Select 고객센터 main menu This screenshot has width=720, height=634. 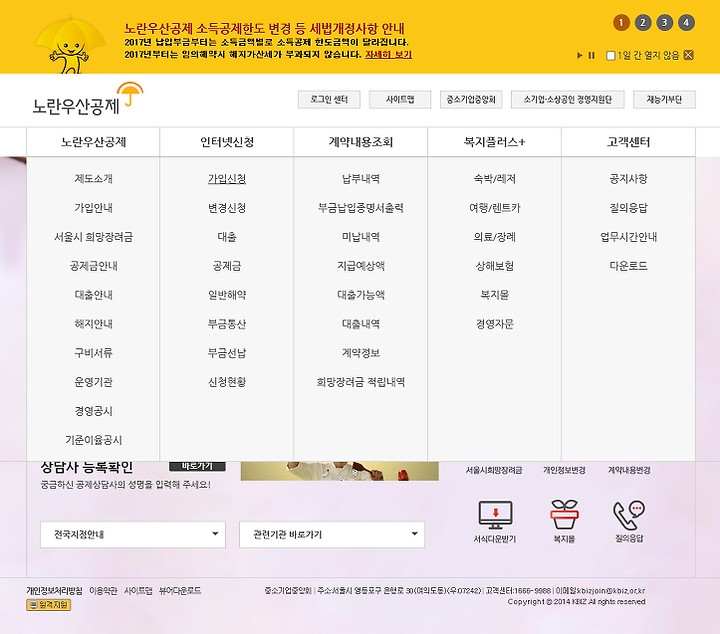[628, 142]
